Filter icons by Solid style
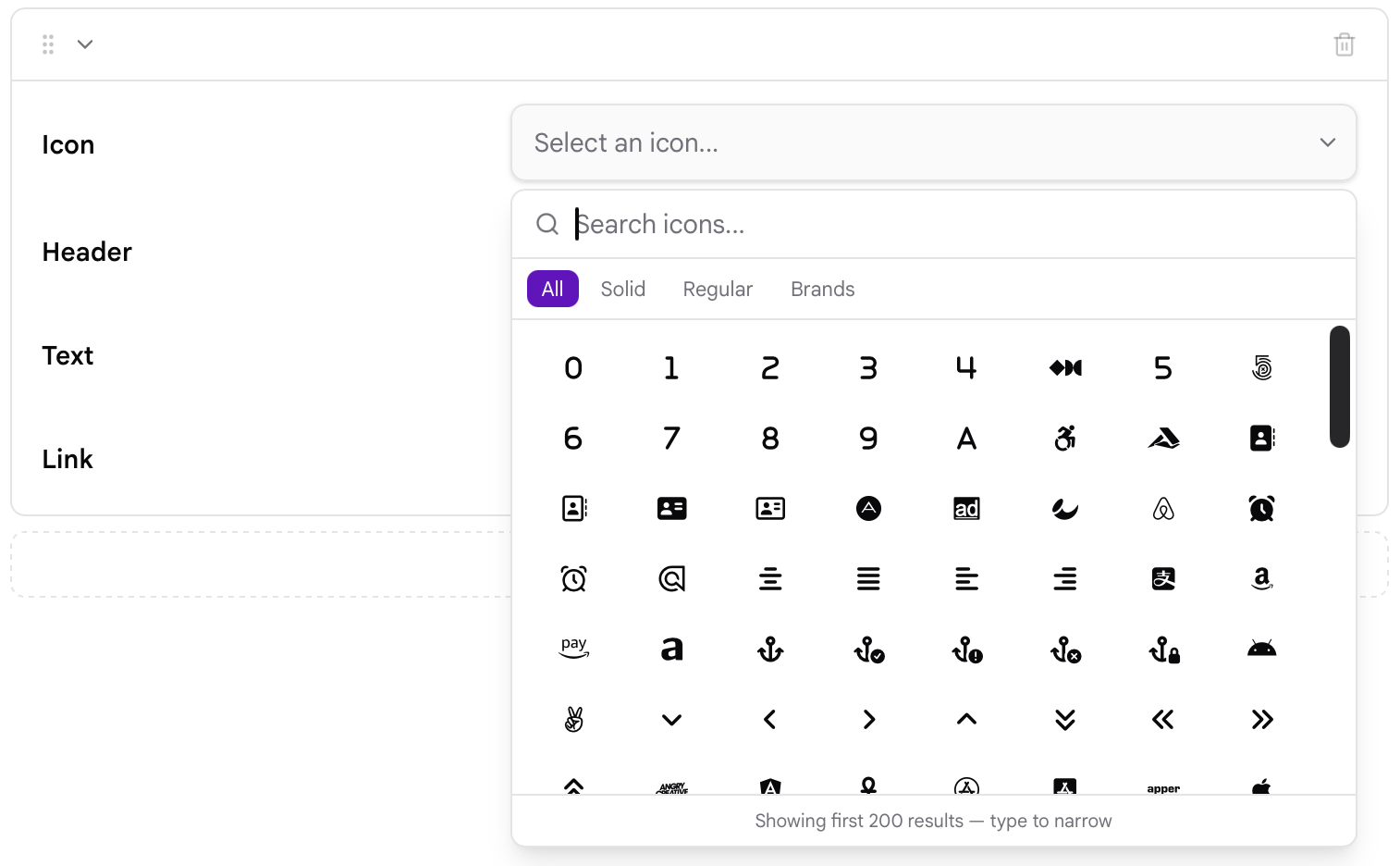Viewport: 1400px width, 866px height. pyautogui.click(x=623, y=289)
